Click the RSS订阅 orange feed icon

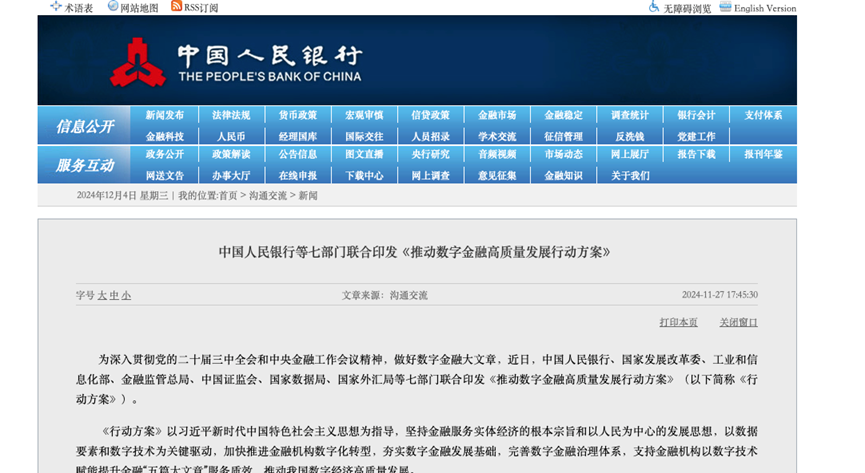(x=177, y=6)
